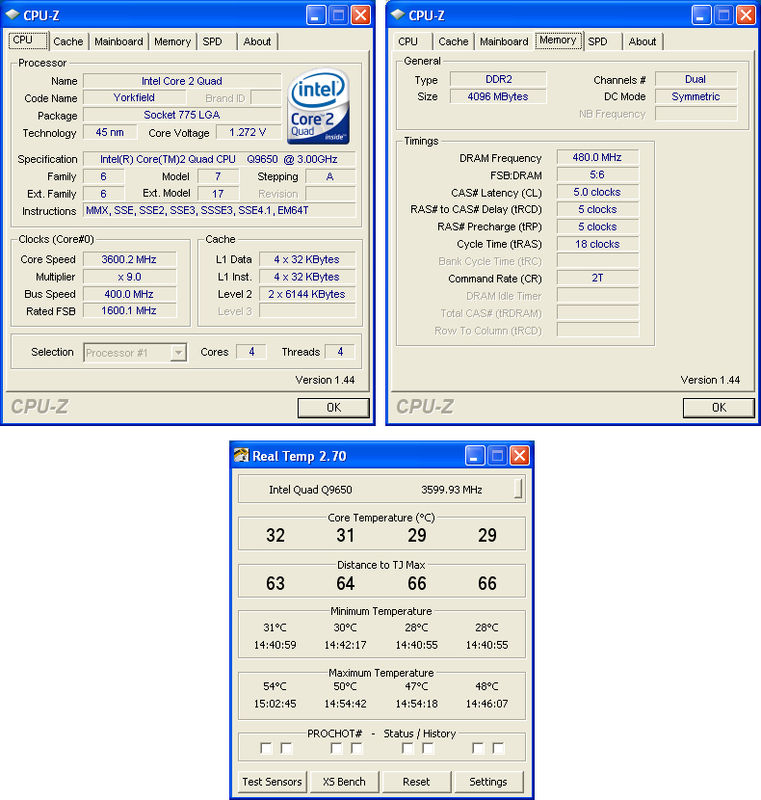Click the Real Temp title bar icon
761x800 pixels.
coord(241,456)
